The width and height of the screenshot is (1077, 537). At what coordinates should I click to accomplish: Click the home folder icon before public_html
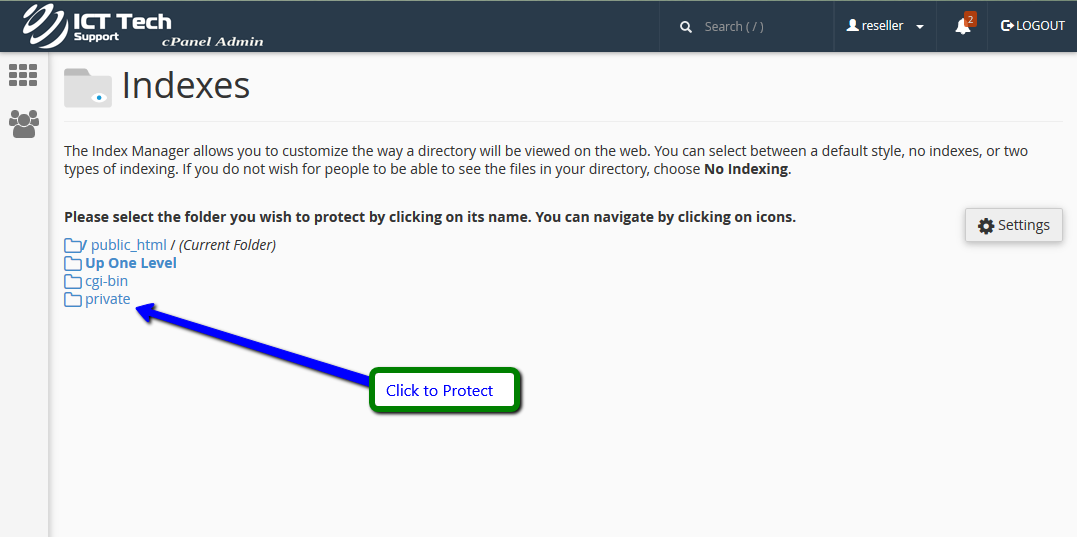pyautogui.click(x=73, y=245)
